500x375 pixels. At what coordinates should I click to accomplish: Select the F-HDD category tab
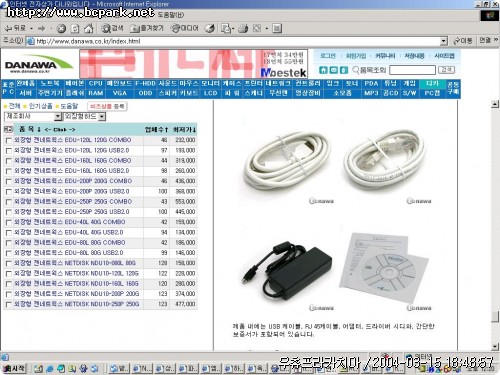(145, 83)
